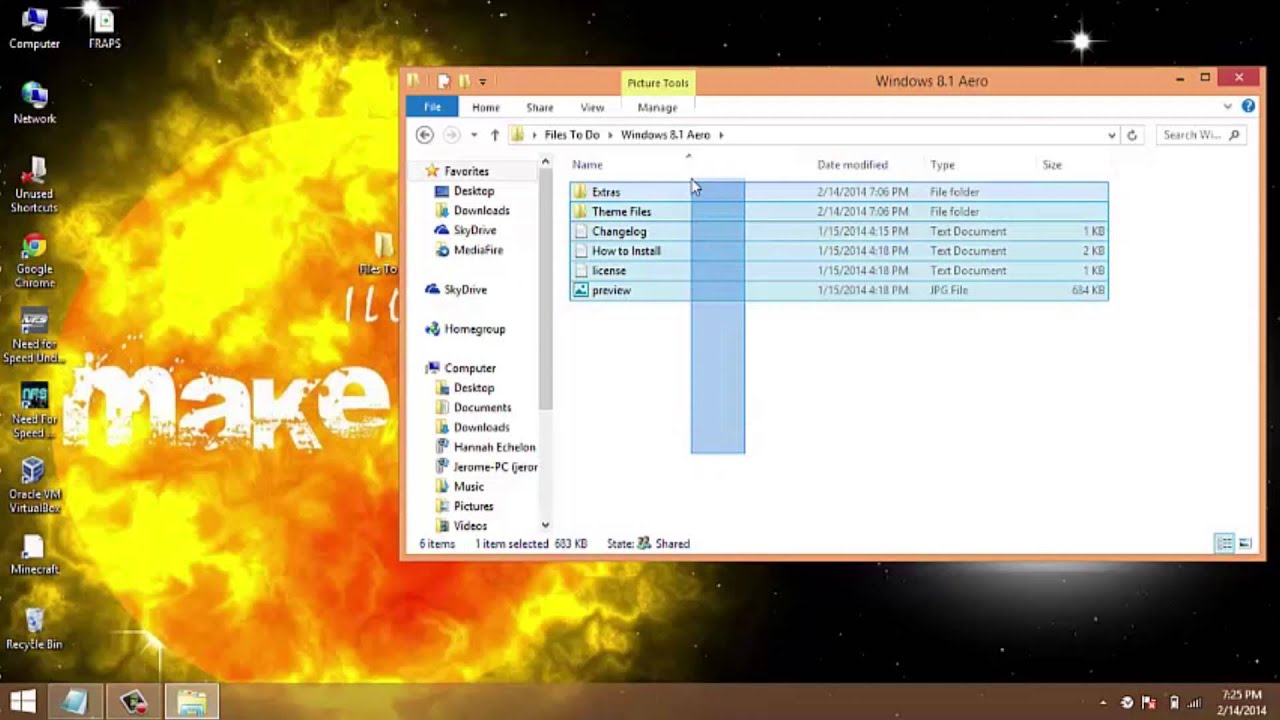The width and height of the screenshot is (1280, 720).
Task: Click the Windows 8.1 Aero breadcrumb
Action: pos(665,135)
